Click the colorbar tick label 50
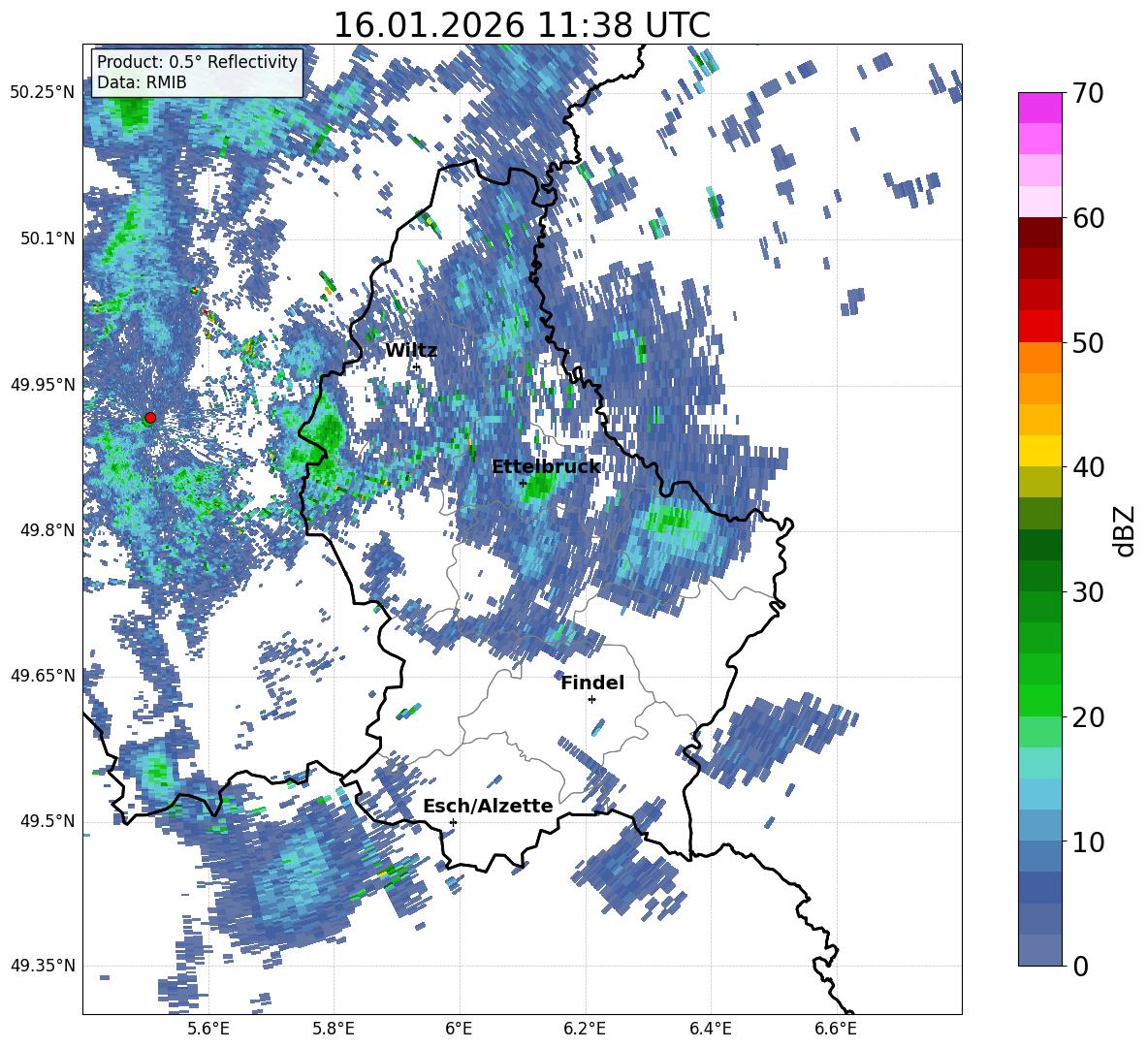Screen dimensions: 1148x1048 [x=1087, y=343]
